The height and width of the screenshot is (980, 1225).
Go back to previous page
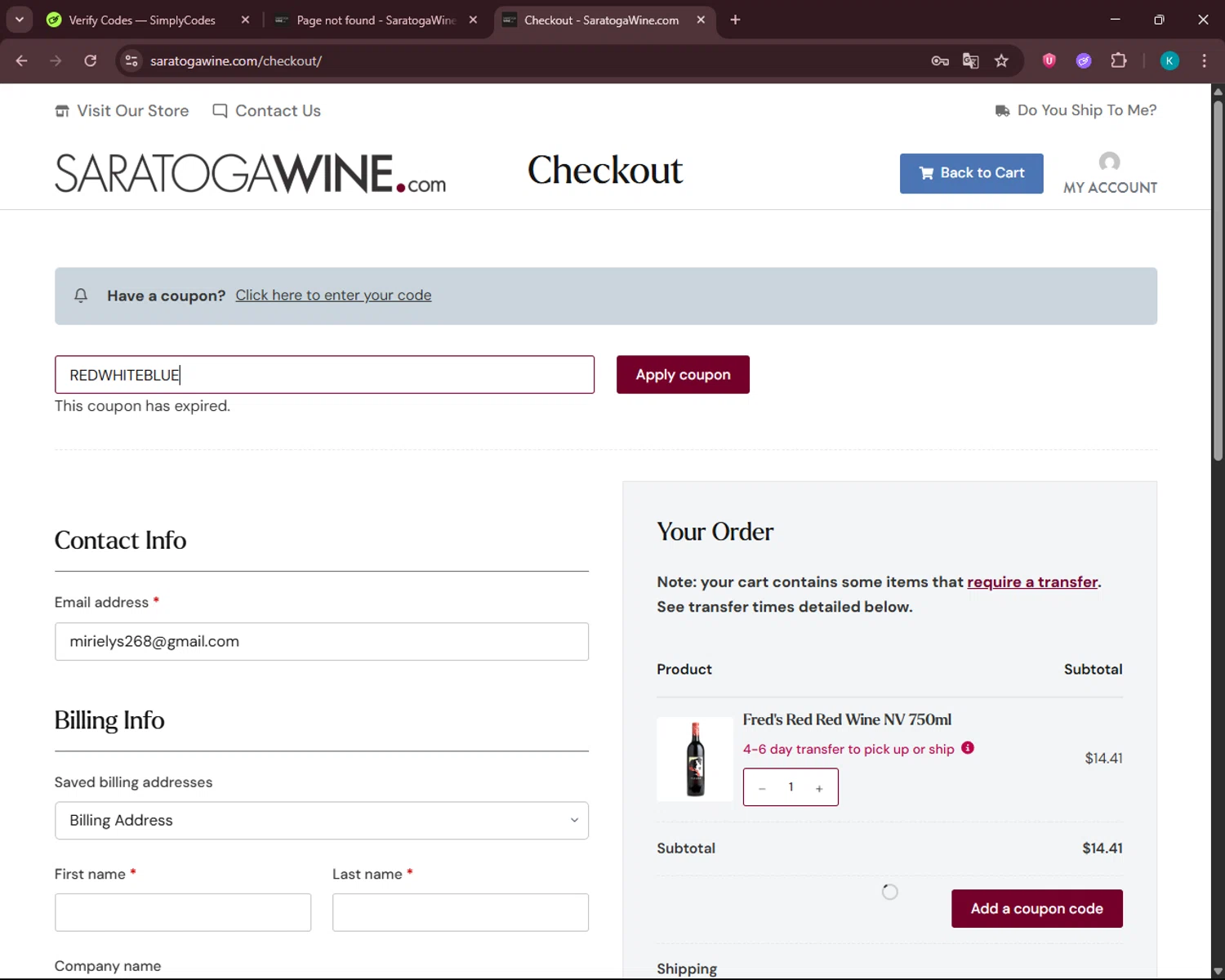[x=22, y=60]
